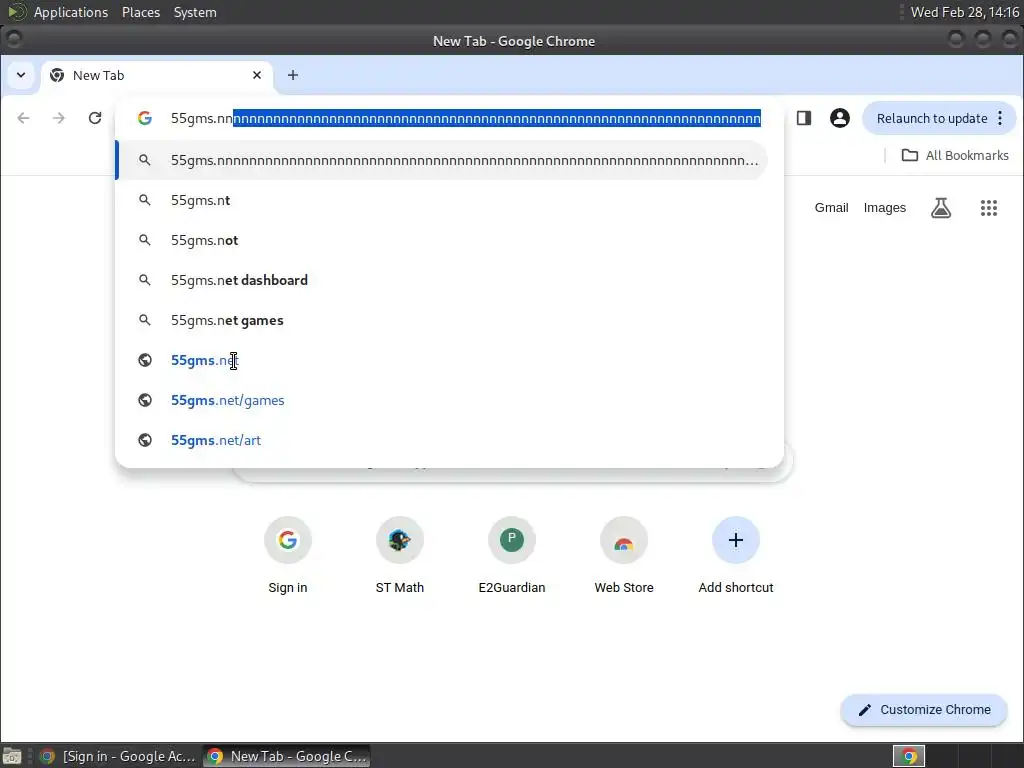Switch to Sign in - Google Ac... taskbar window
This screenshot has height=768, width=1024.
coord(118,756)
